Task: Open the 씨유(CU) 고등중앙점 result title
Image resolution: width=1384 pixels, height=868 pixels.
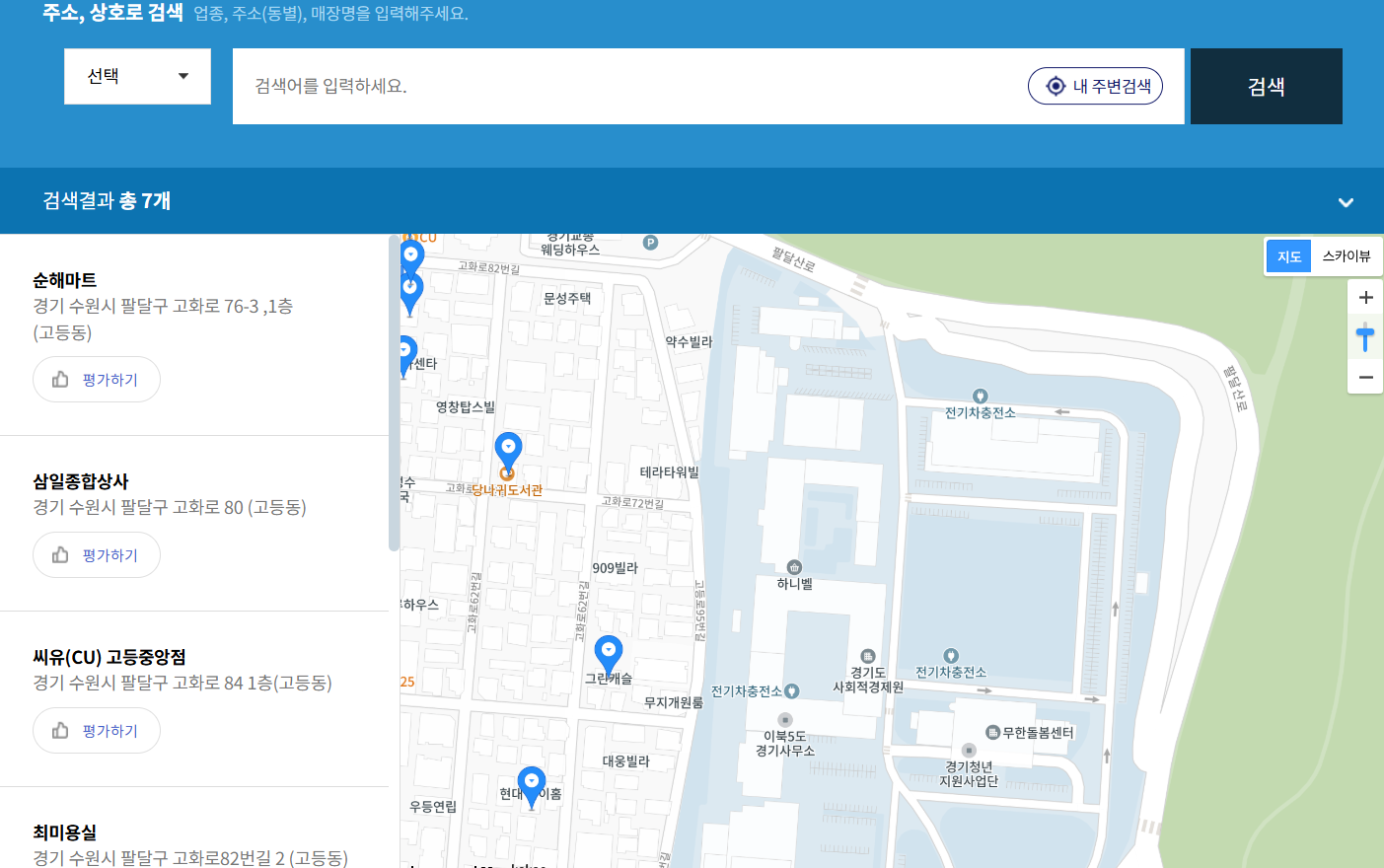Action: [109, 657]
